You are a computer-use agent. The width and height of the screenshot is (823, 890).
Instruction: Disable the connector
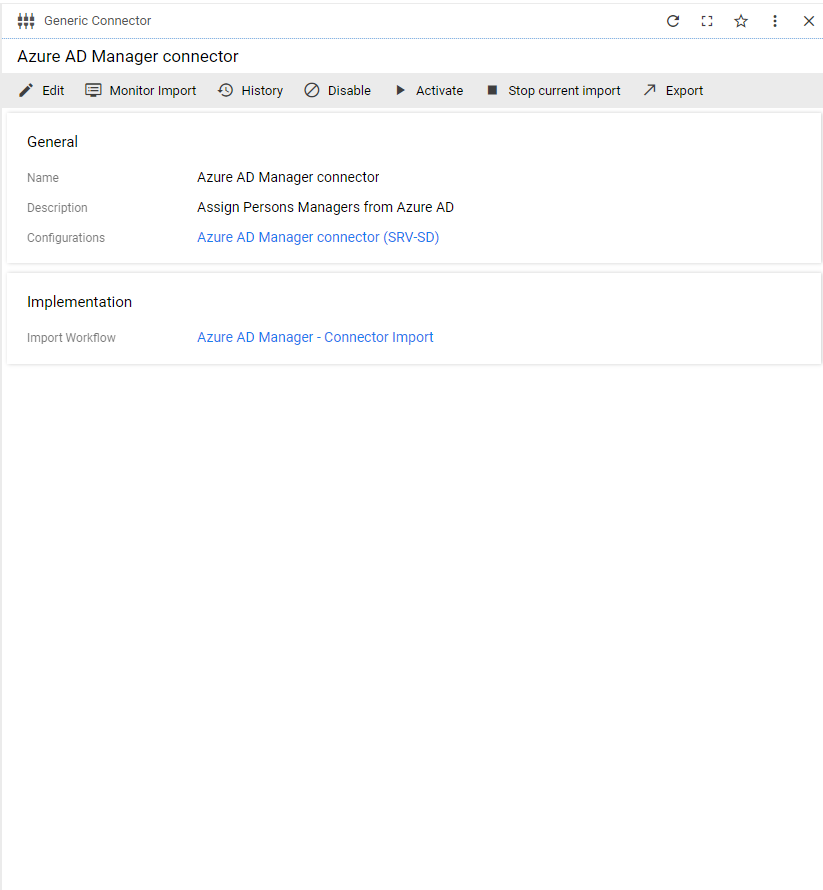tap(338, 91)
